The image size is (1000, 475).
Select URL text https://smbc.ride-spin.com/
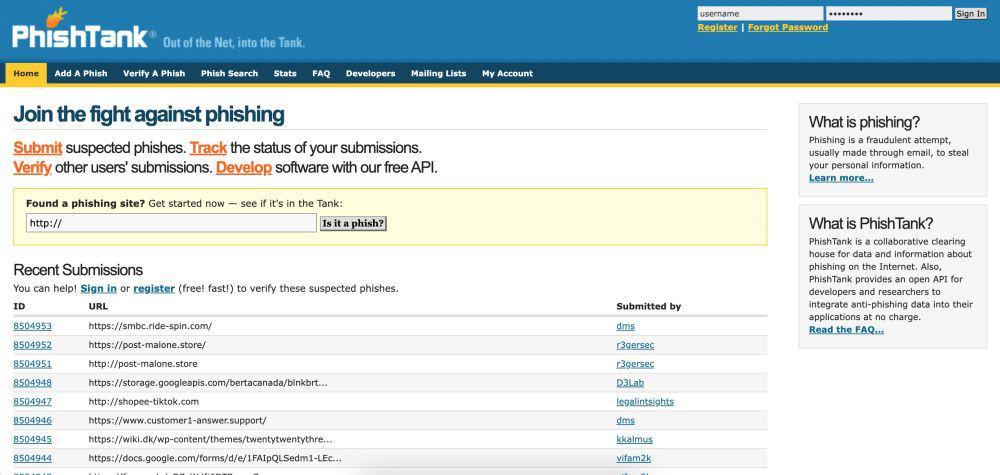150,326
